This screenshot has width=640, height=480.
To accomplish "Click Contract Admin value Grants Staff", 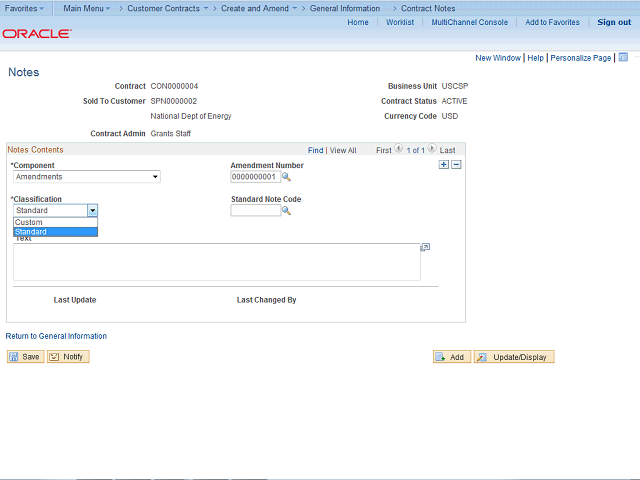I will (x=171, y=133).
